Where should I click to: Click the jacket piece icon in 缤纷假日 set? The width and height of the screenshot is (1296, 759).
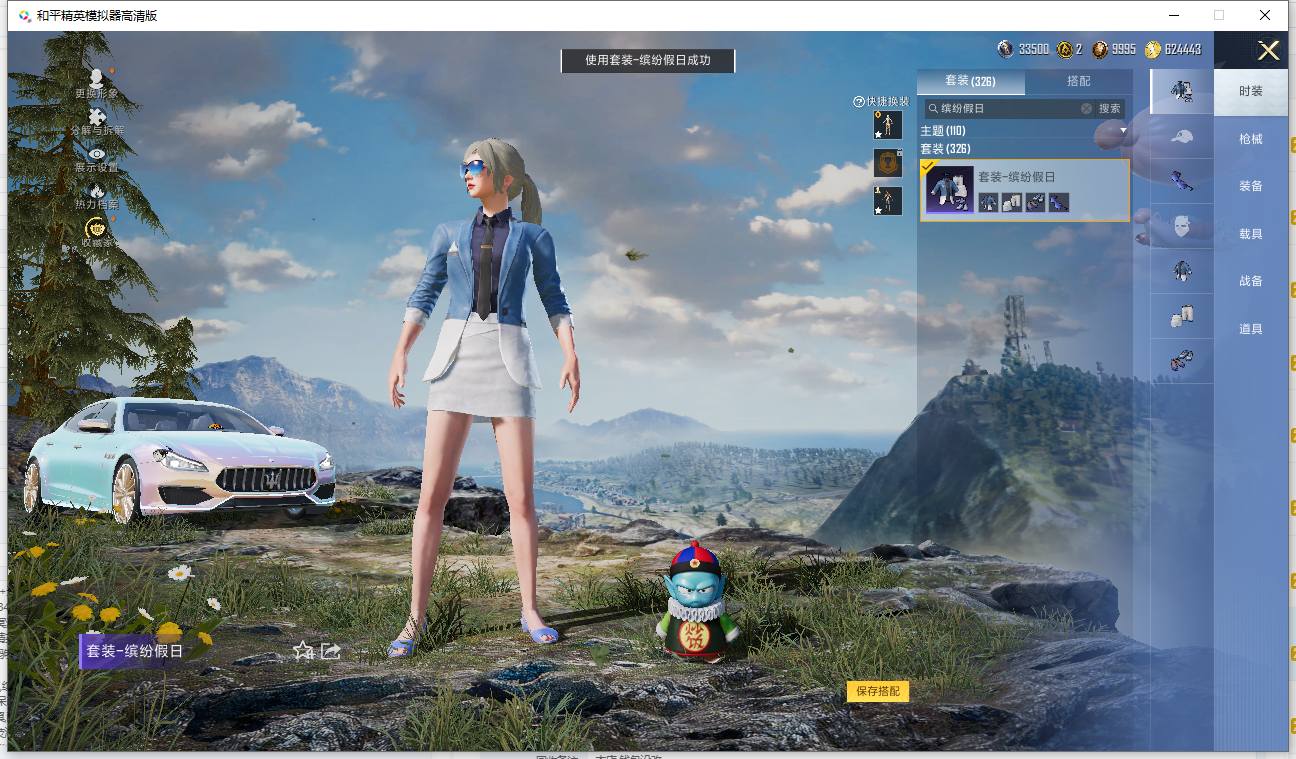tap(988, 202)
